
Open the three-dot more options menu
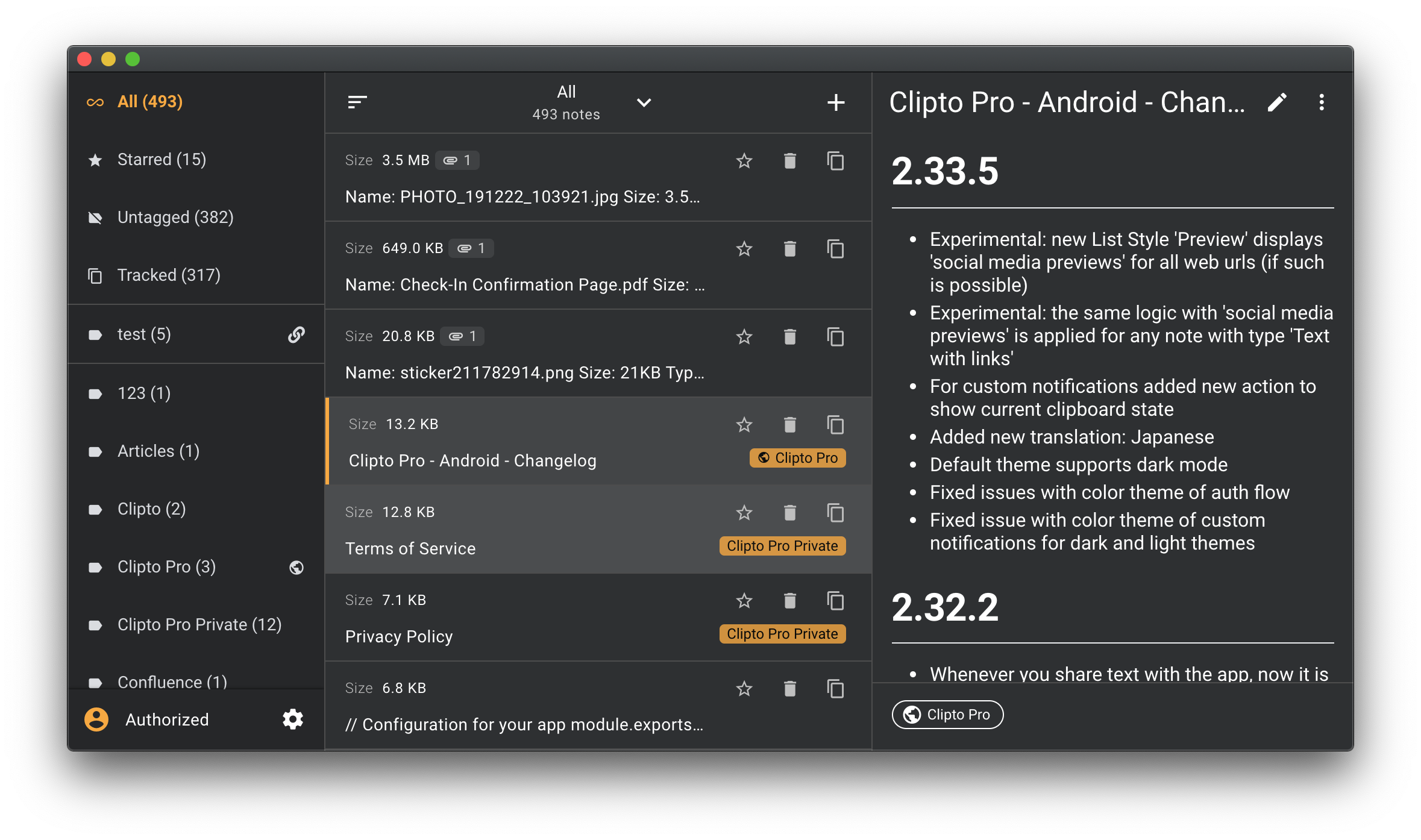(1322, 102)
